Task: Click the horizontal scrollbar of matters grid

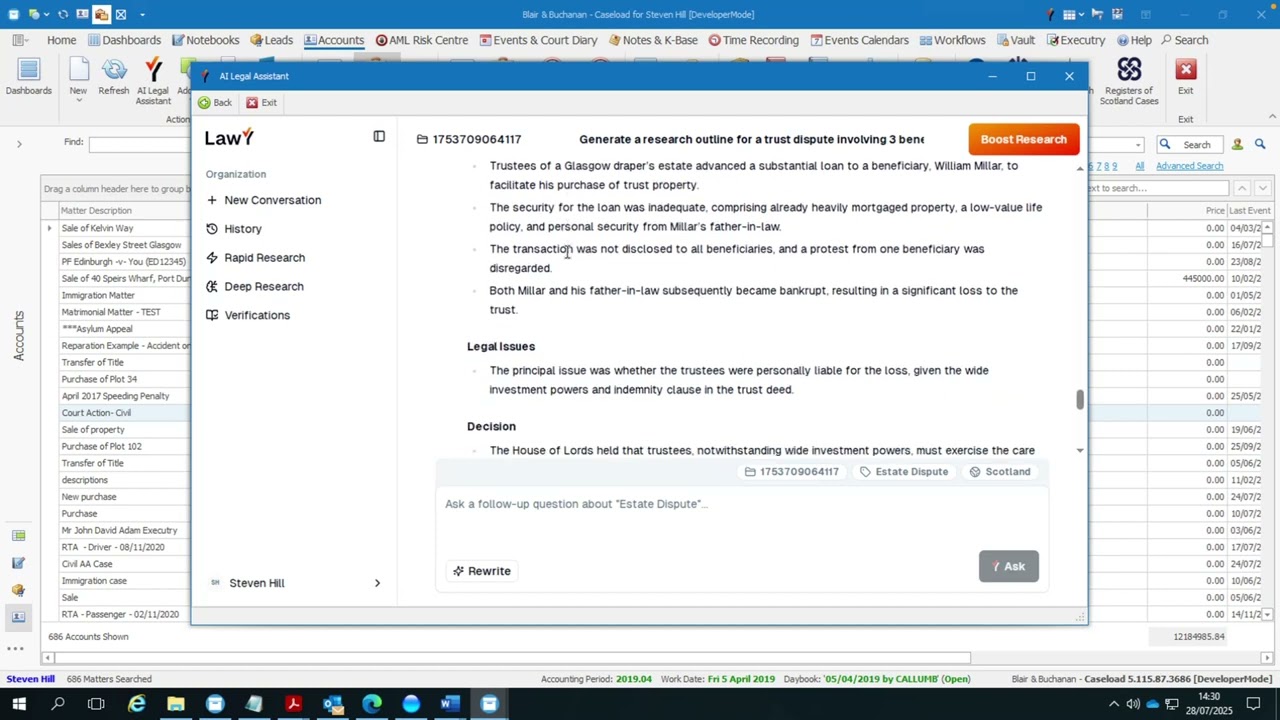Action: pyautogui.click(x=510, y=658)
